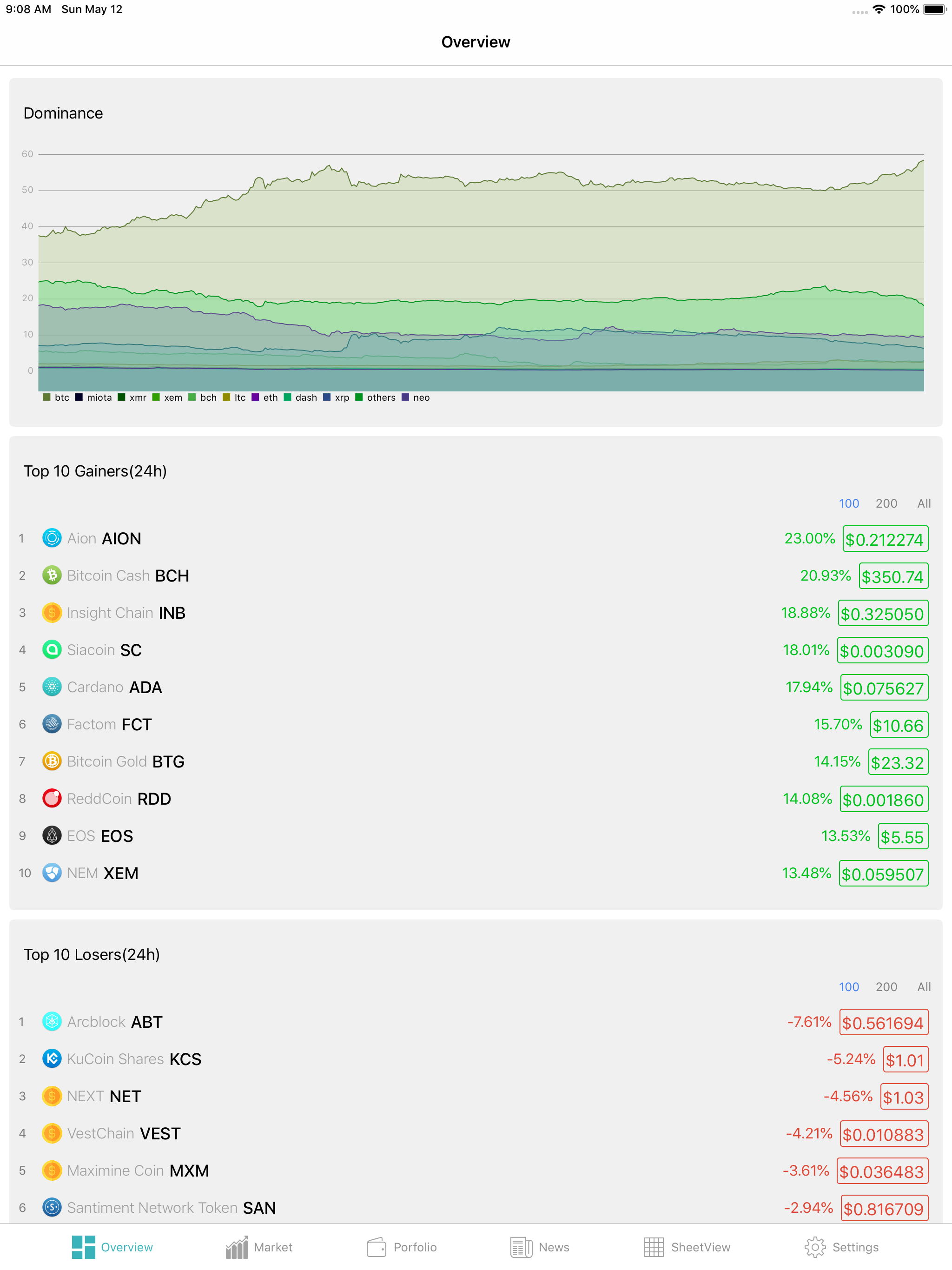Tap the Maximine Coin icon

pos(52,1170)
